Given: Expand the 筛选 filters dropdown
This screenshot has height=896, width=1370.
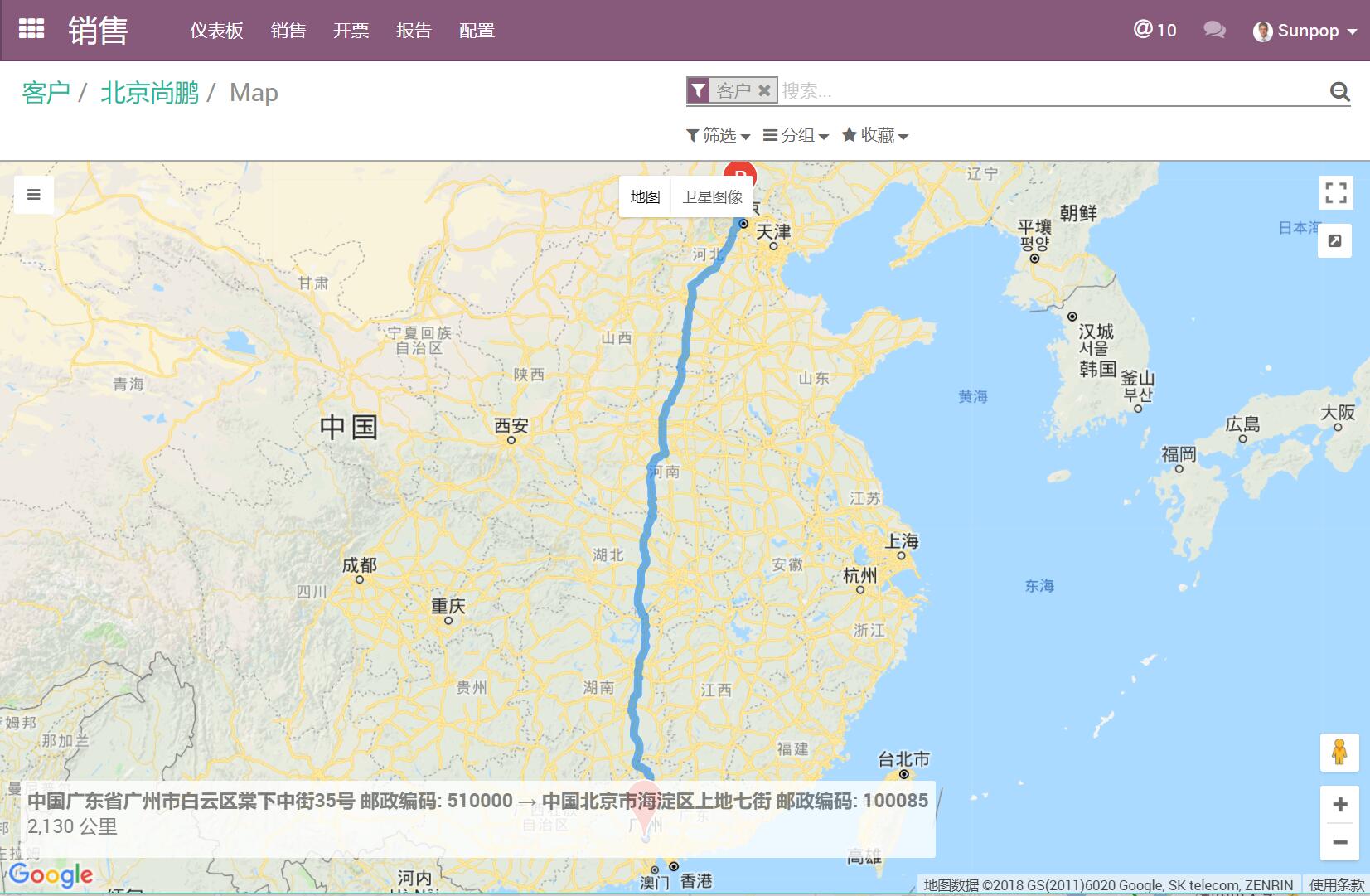Looking at the screenshot, I should point(719,135).
